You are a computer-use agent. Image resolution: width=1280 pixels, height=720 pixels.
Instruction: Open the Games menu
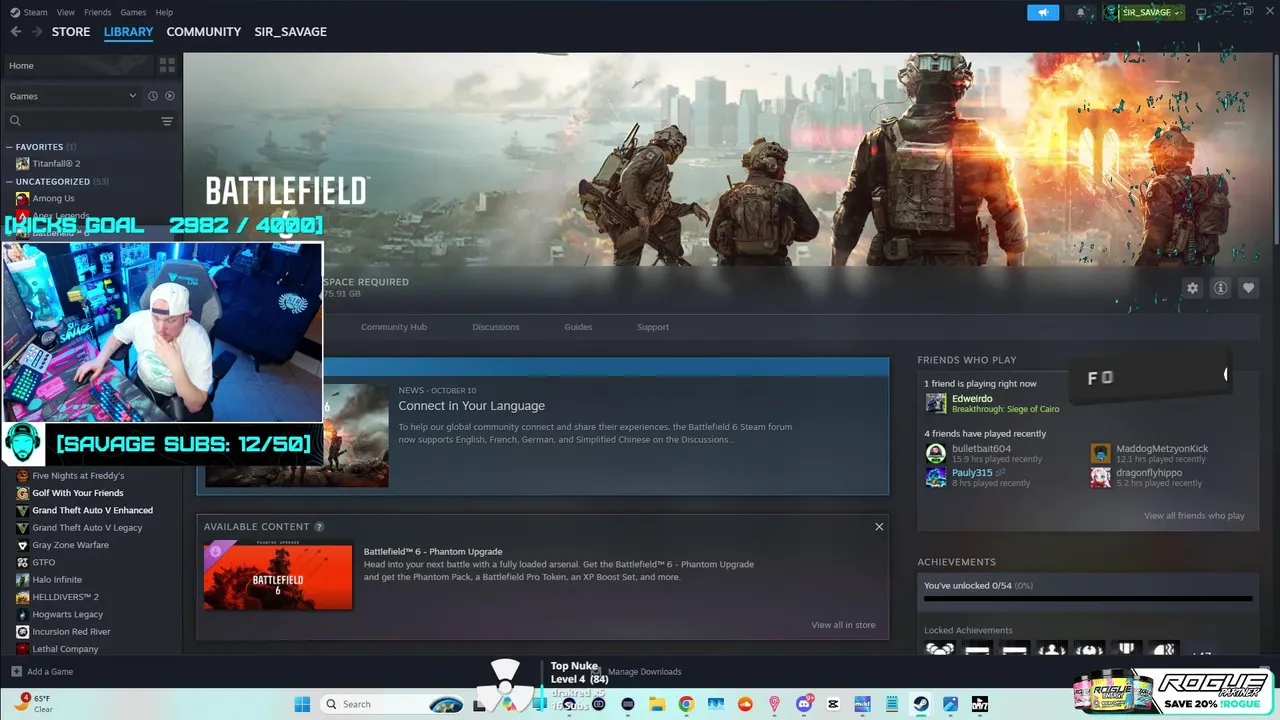(x=133, y=12)
